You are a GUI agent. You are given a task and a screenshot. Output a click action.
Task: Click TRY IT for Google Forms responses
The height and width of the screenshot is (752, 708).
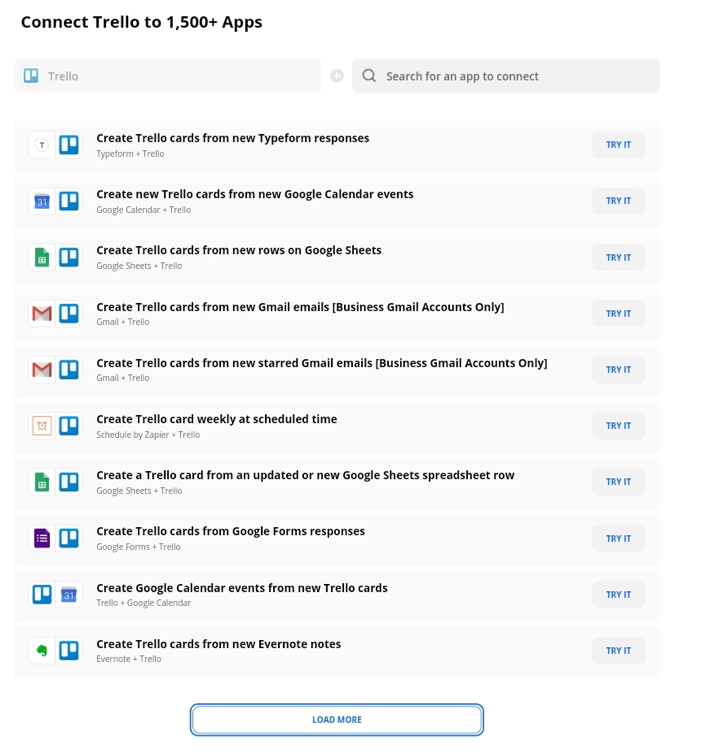coord(618,539)
